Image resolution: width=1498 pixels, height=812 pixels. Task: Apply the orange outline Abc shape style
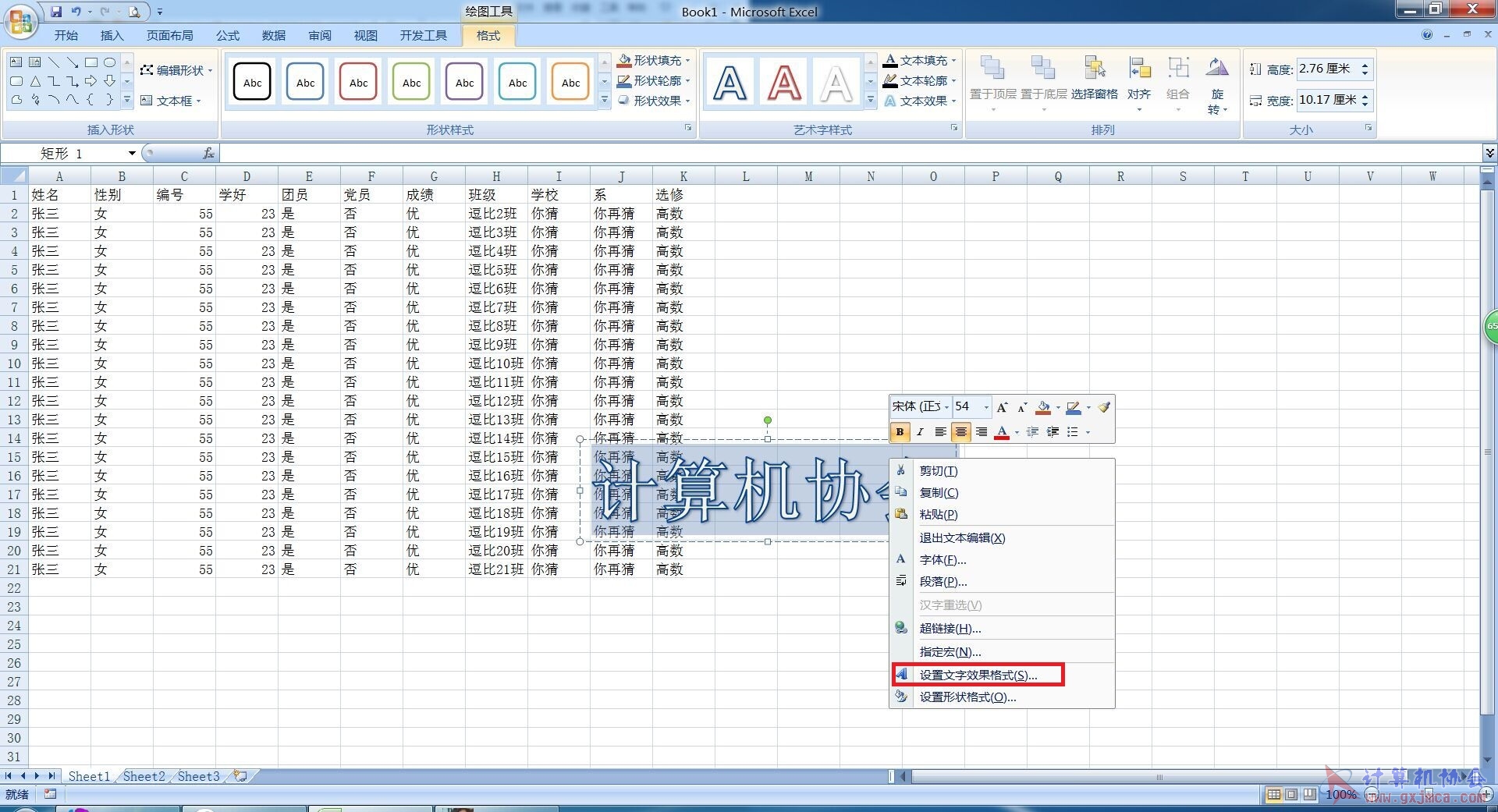coord(571,82)
